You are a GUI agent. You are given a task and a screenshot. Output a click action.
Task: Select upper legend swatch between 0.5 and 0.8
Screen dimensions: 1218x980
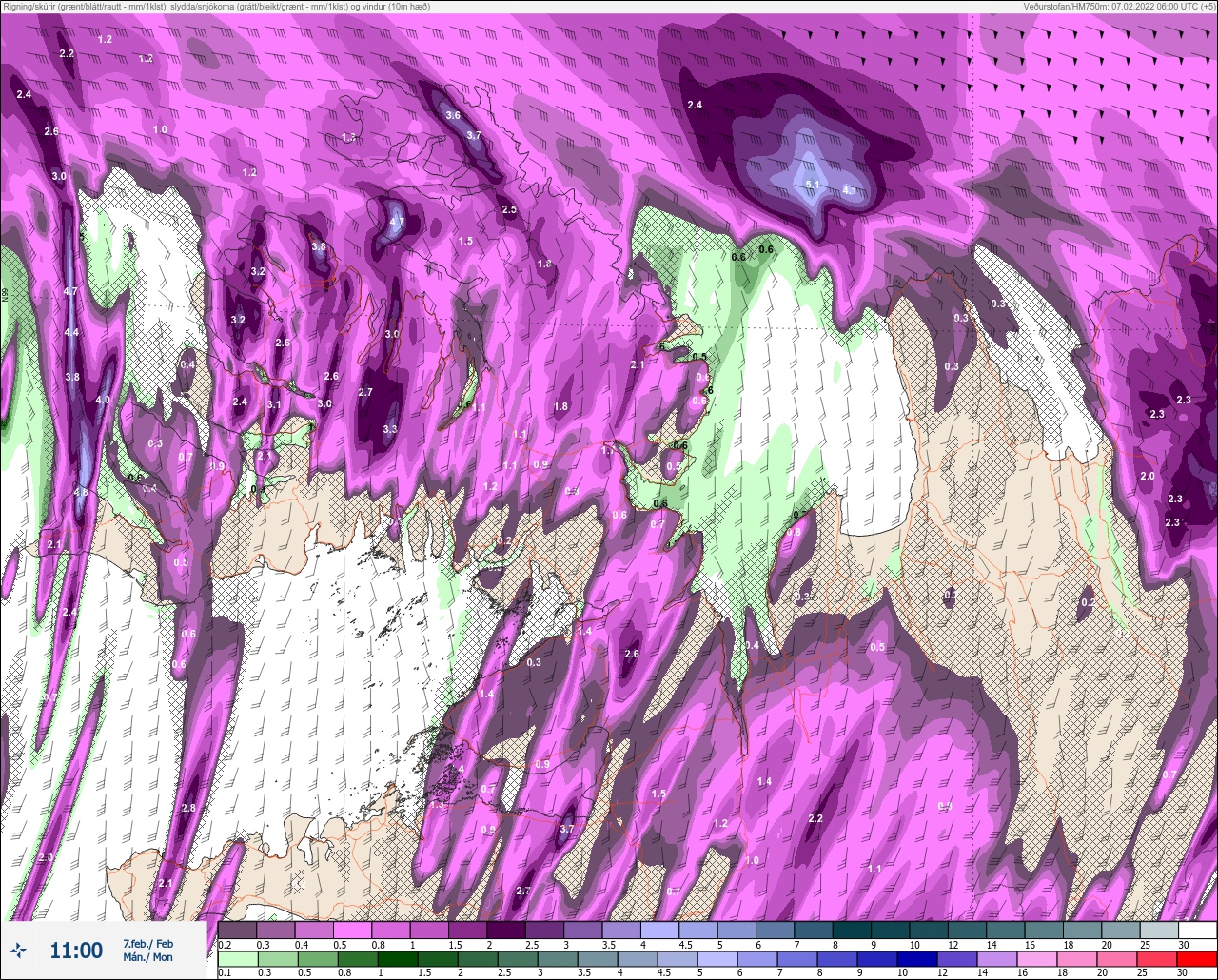tap(353, 930)
